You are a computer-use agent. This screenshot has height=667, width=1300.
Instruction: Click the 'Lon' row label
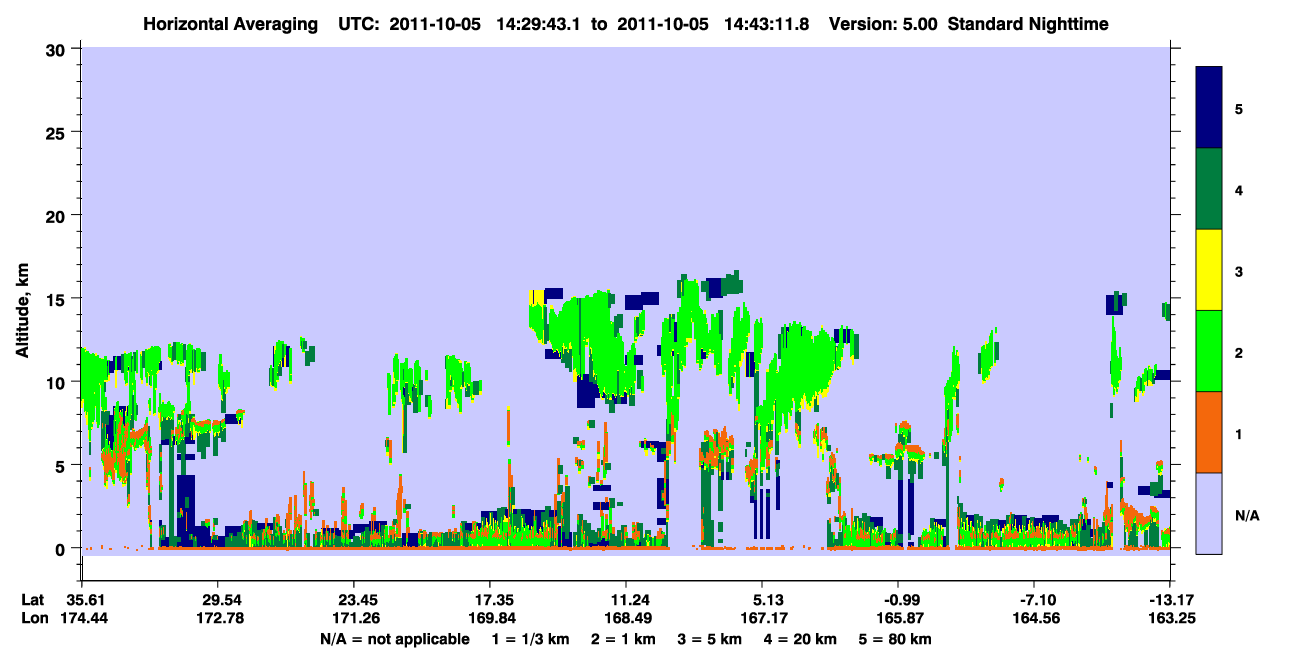tap(33, 619)
